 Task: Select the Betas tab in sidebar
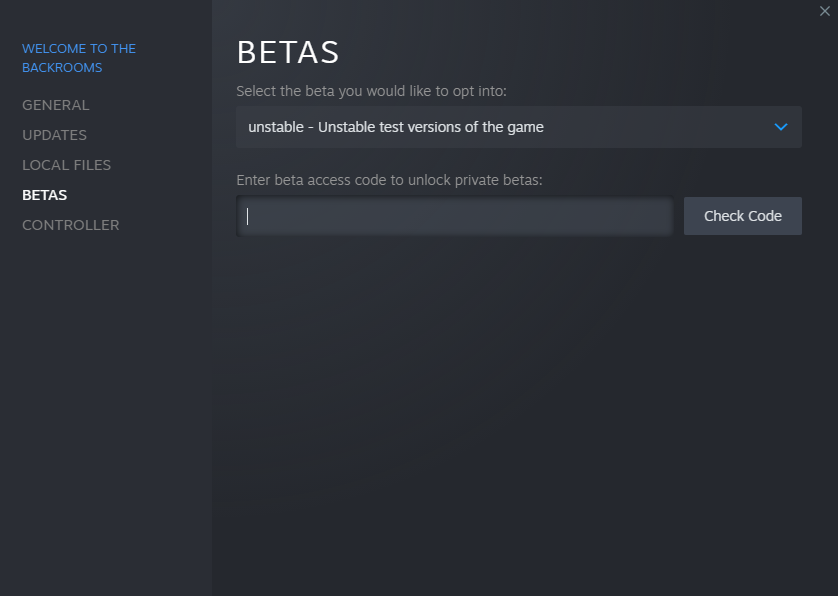point(45,195)
